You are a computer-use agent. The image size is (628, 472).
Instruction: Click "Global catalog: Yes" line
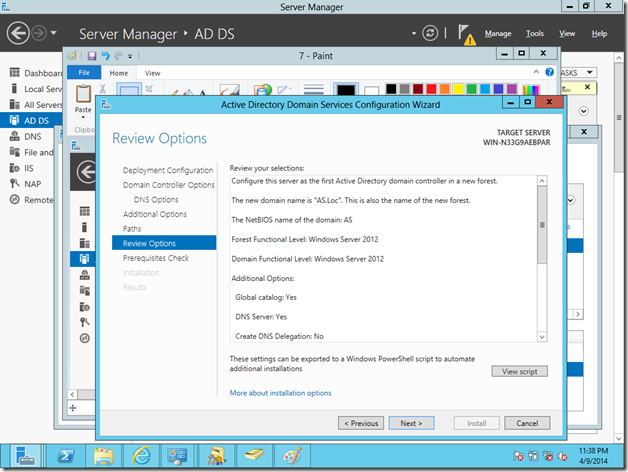point(266,297)
